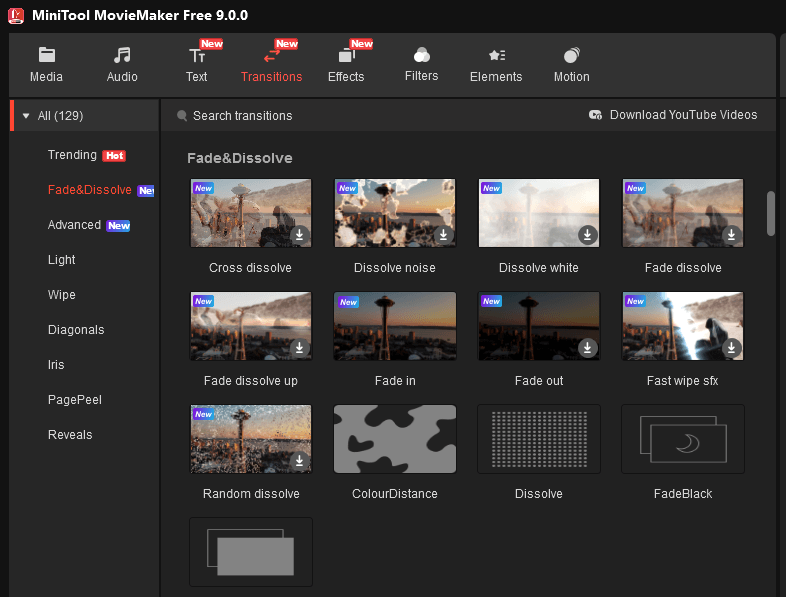786x597 pixels.
Task: Click the Fade in label
Action: 395,381
